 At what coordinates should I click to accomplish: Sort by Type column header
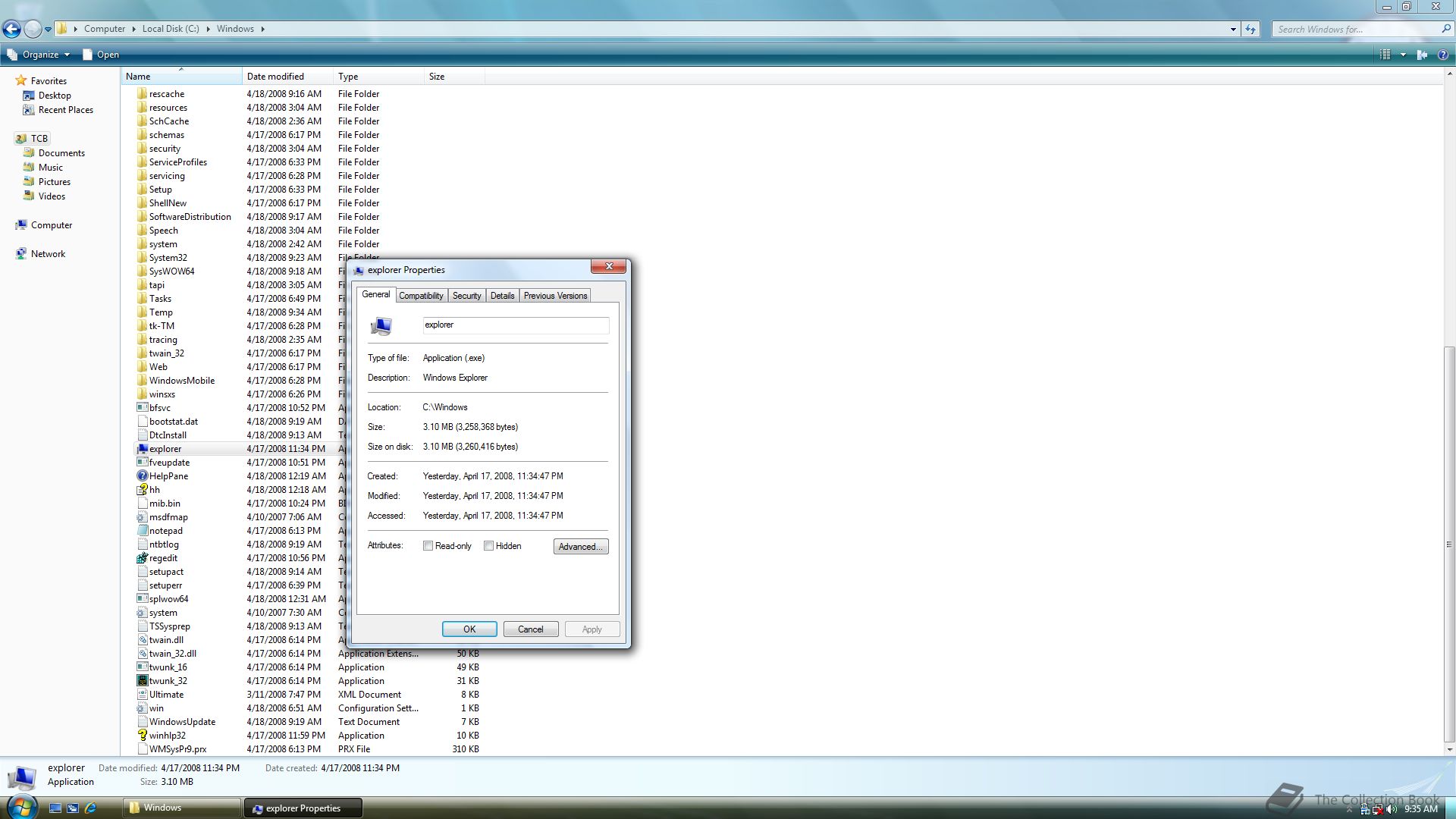point(378,77)
